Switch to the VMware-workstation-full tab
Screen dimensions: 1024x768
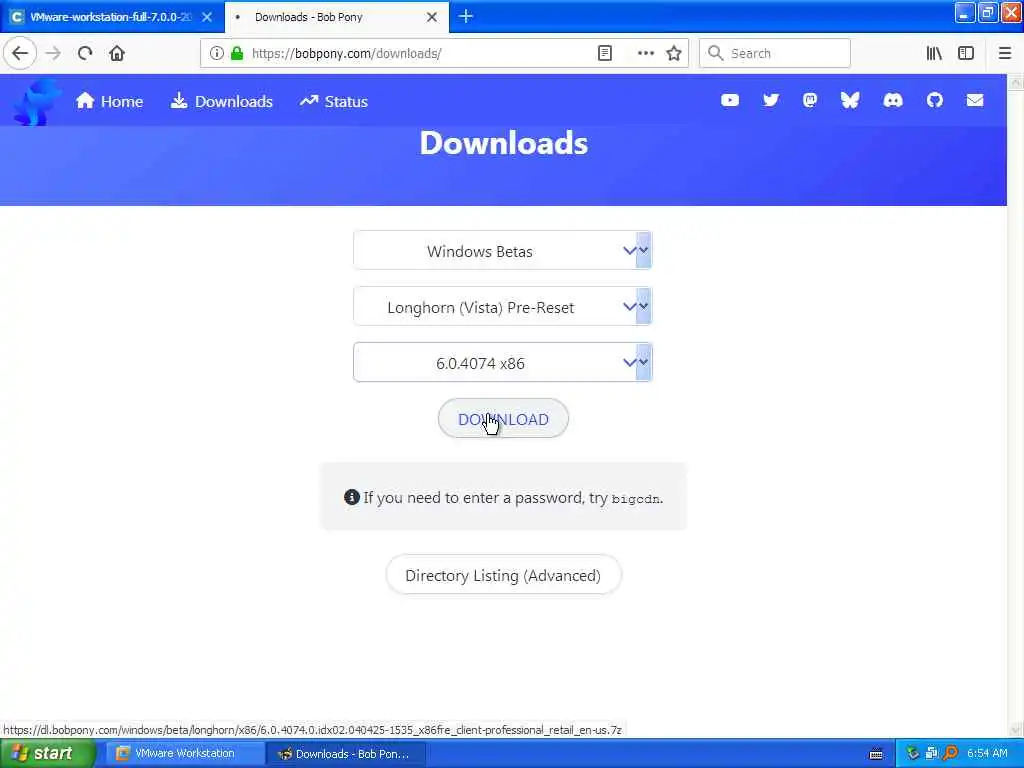pyautogui.click(x=112, y=17)
